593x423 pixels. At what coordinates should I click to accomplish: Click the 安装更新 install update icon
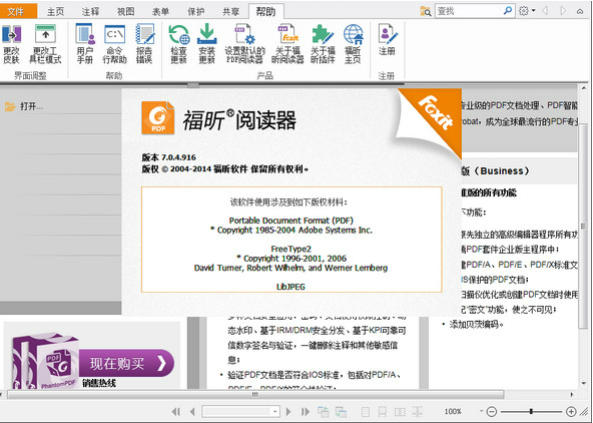pyautogui.click(x=207, y=44)
